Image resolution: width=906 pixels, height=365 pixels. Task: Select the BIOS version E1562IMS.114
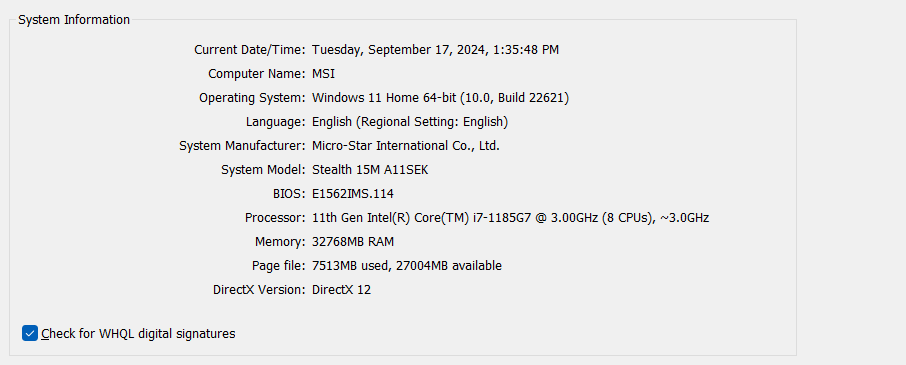pos(352,194)
